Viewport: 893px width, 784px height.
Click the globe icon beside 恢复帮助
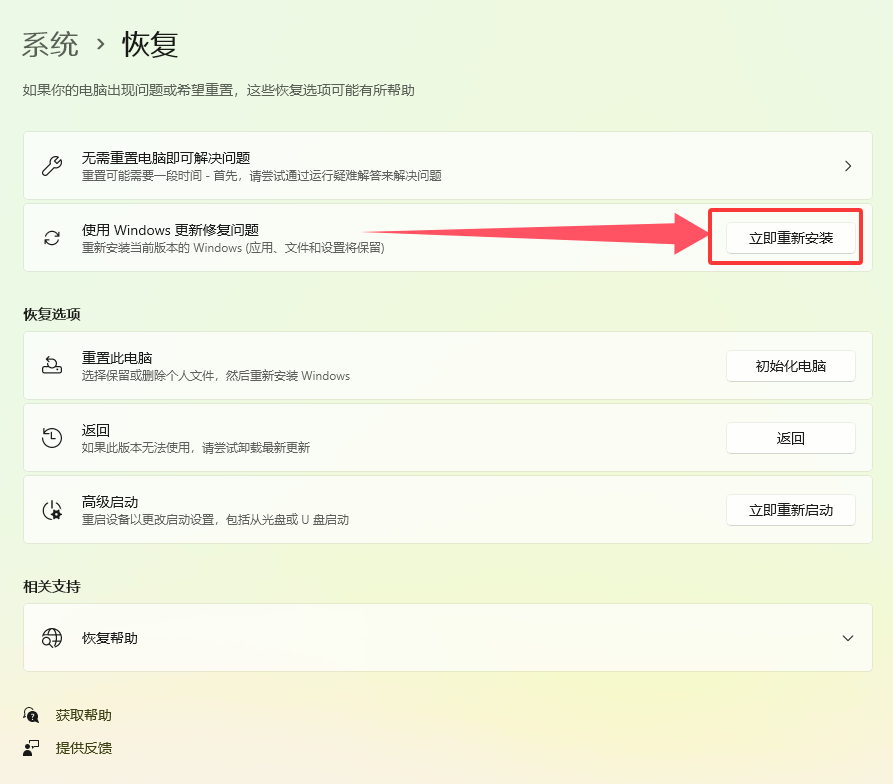point(53,637)
